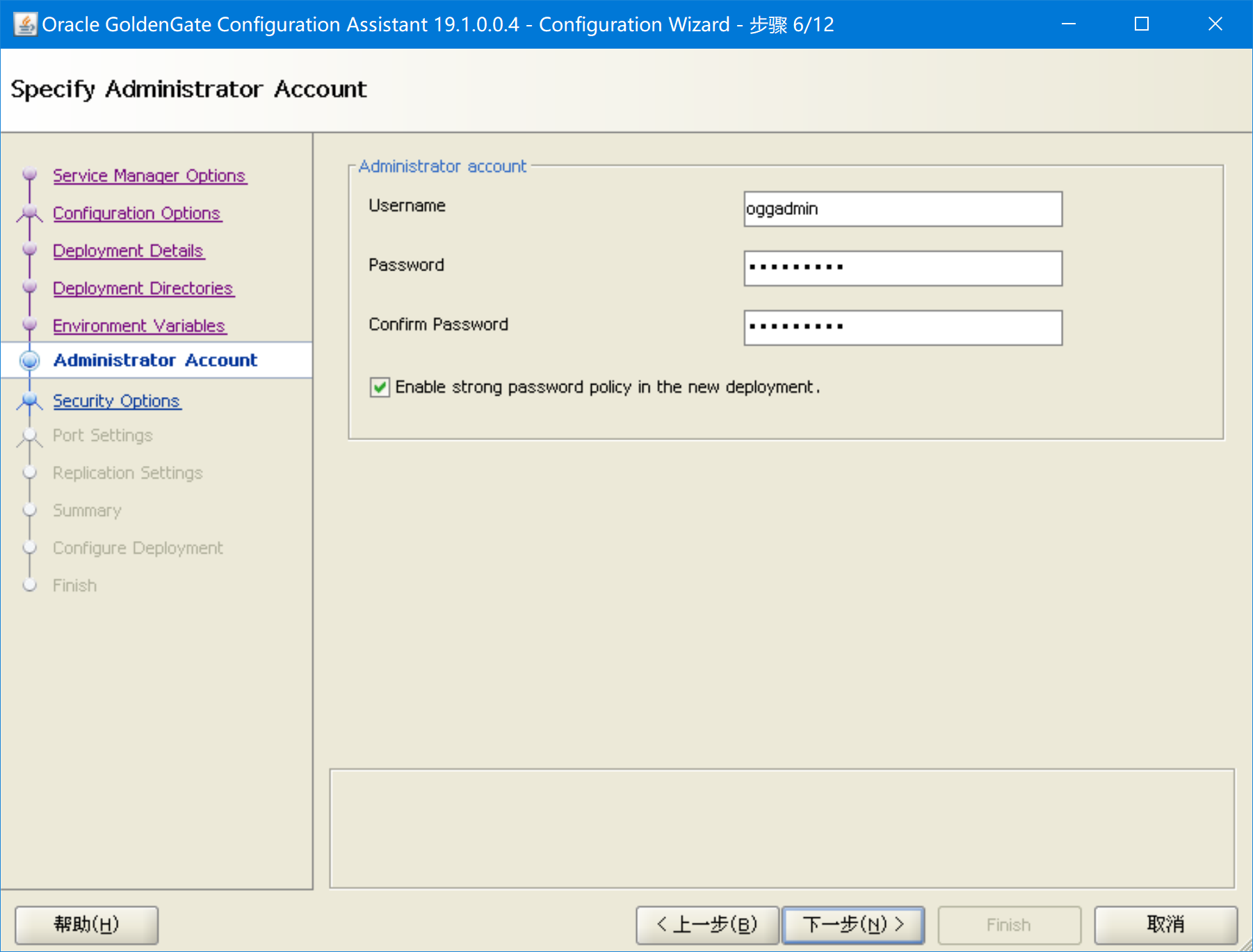Click the Deployment Details step bullet
The image size is (1253, 952).
[29, 249]
